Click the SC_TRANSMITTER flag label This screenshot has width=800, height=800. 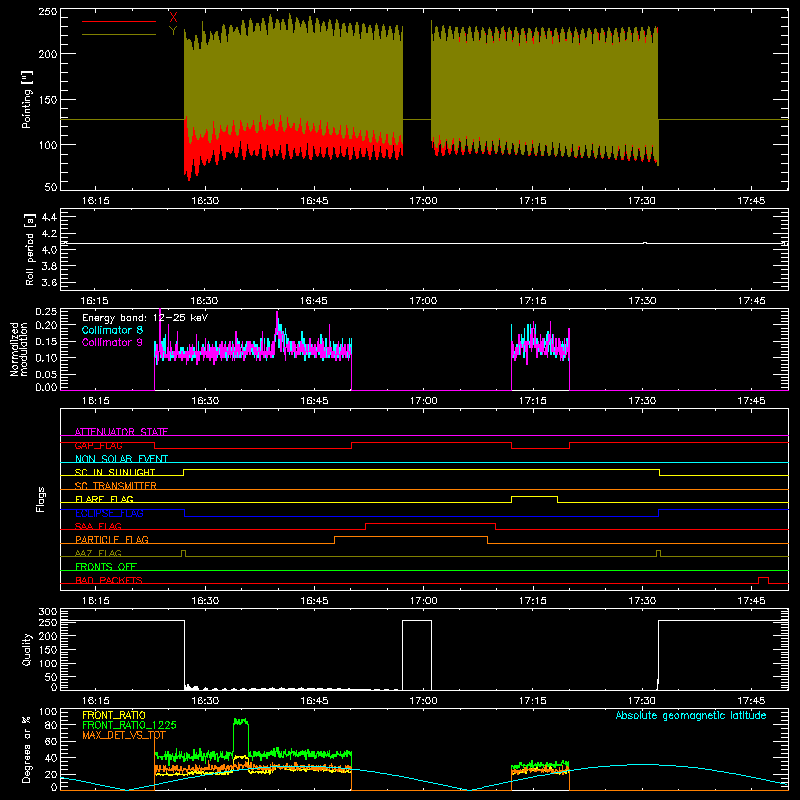116,486
